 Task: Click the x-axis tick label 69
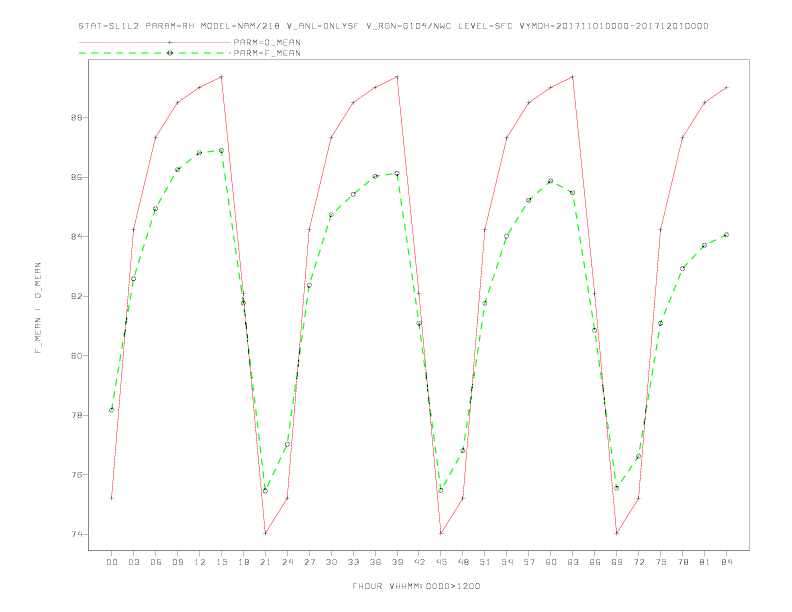617,562
